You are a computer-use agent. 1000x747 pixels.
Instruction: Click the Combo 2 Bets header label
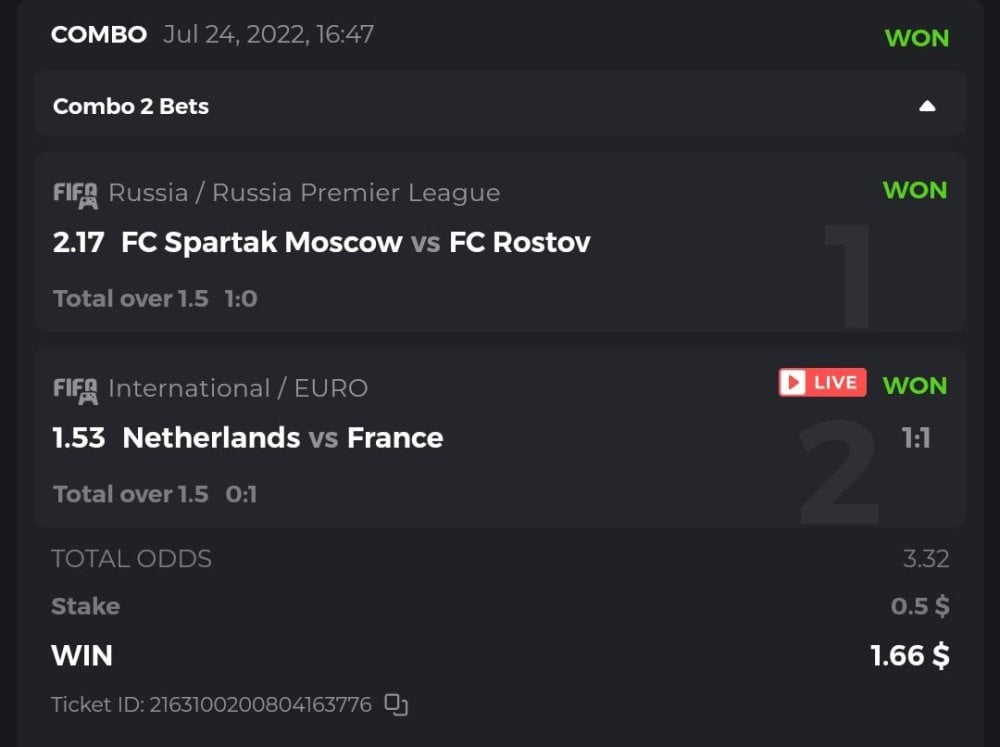(131, 106)
